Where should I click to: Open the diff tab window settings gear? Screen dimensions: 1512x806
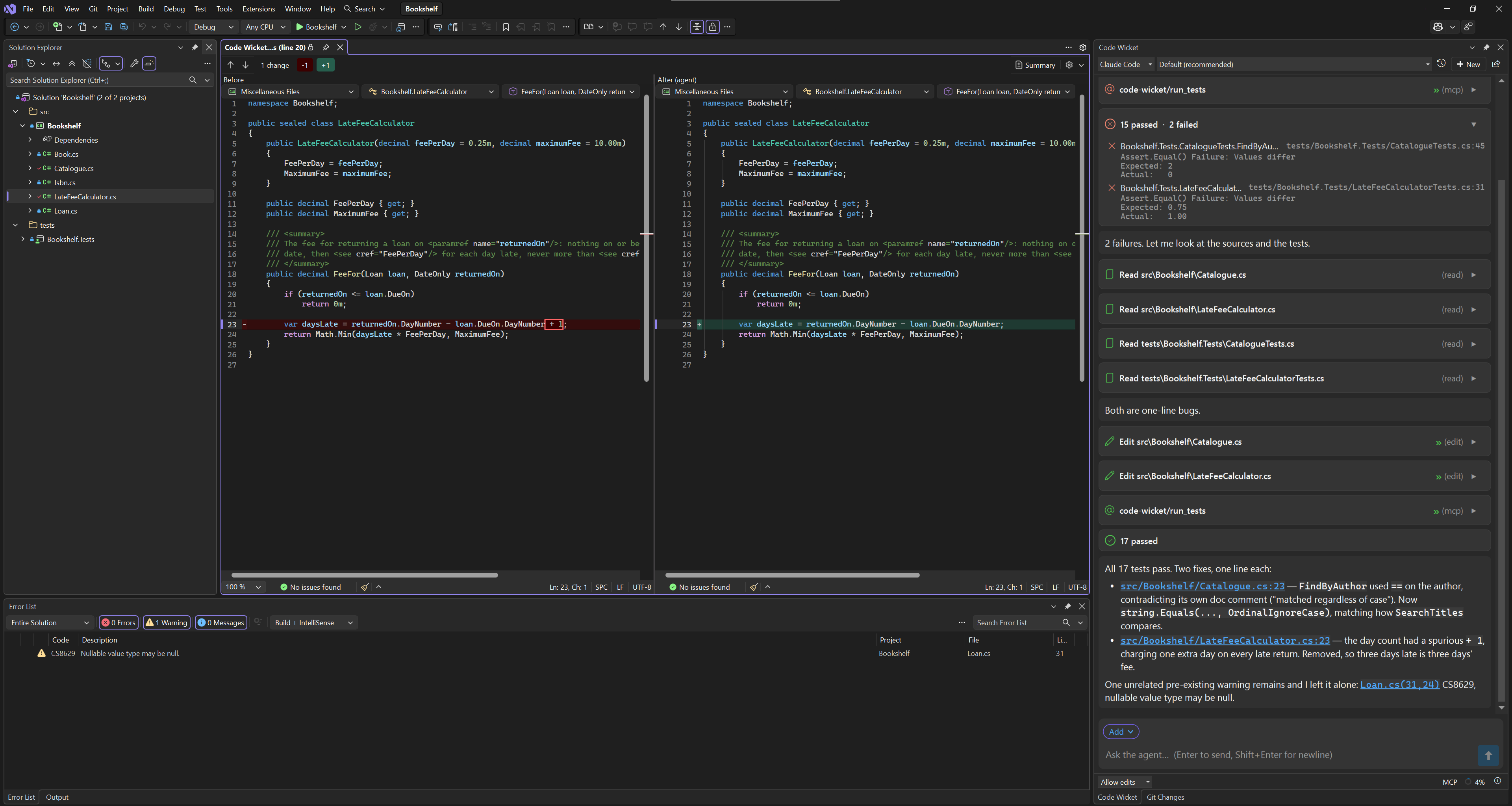pos(1083,48)
